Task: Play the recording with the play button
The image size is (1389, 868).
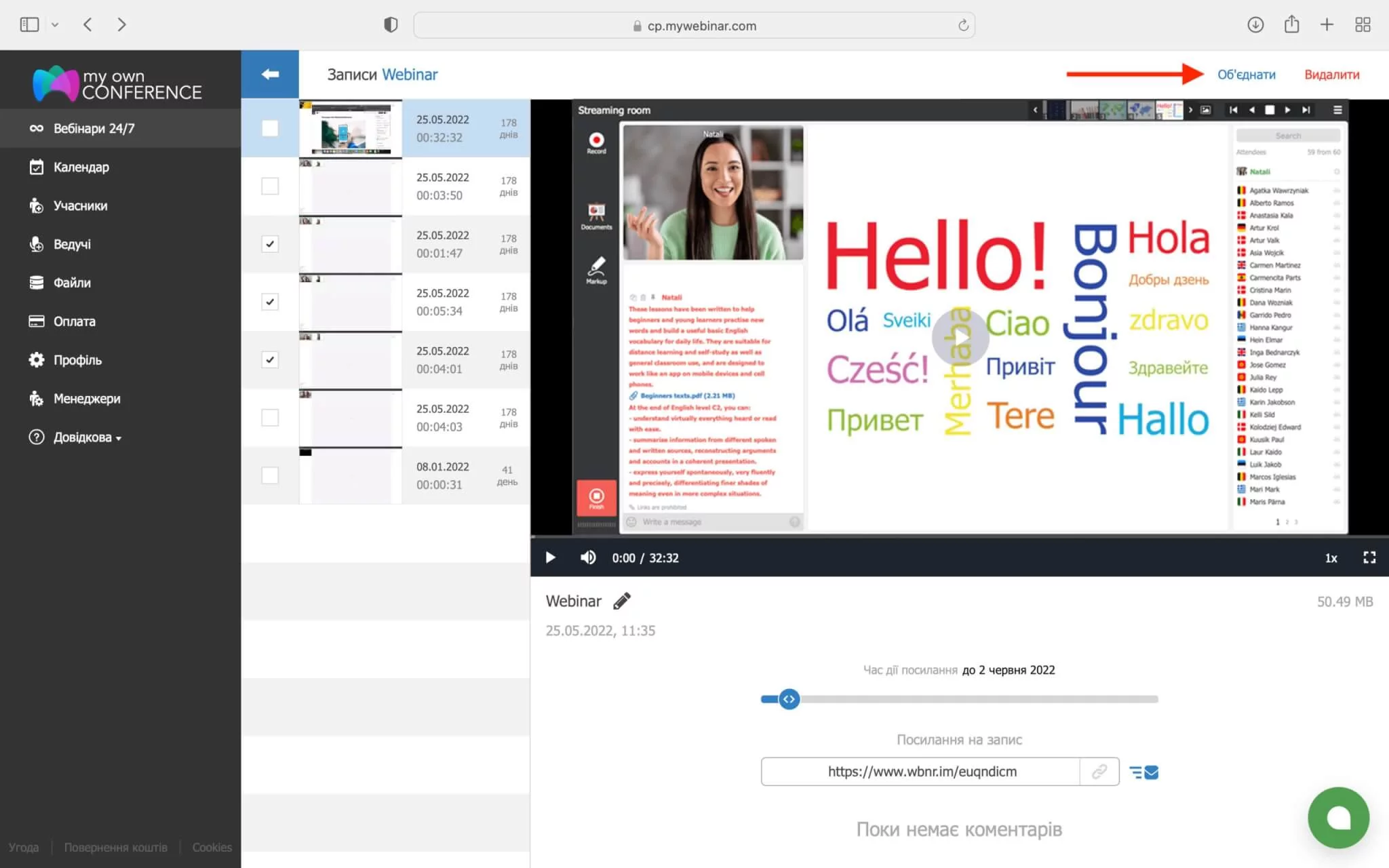Action: [x=550, y=557]
